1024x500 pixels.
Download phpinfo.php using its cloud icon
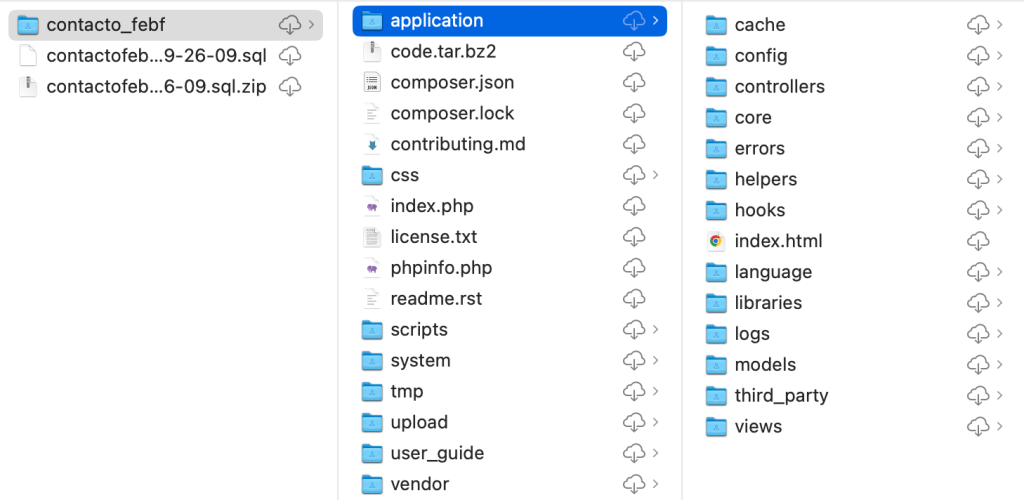coord(634,269)
